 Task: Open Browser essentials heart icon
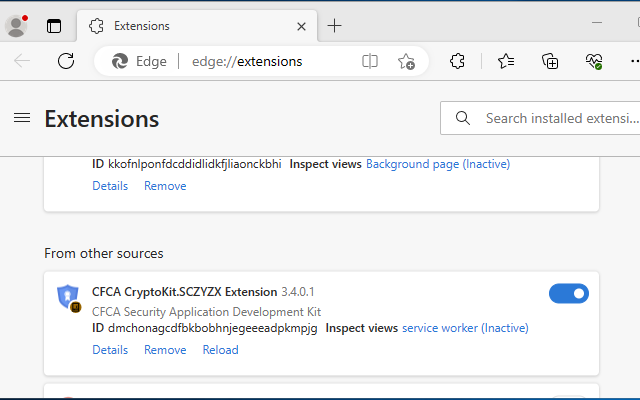point(594,61)
